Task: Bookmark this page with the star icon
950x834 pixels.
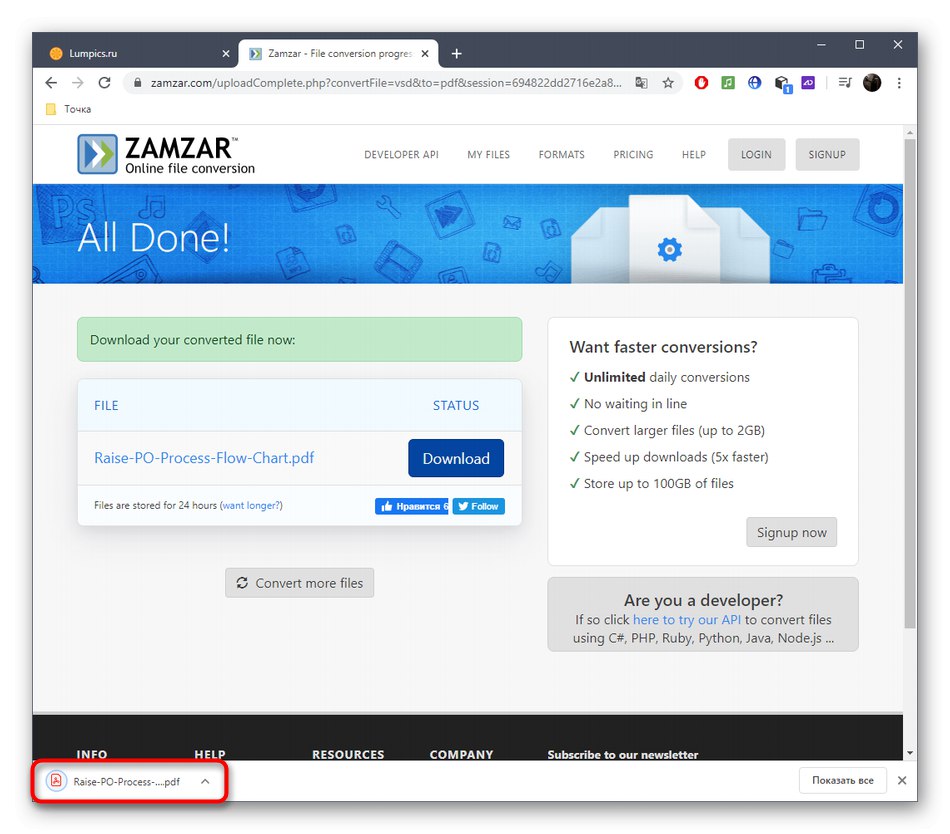Action: pos(668,83)
